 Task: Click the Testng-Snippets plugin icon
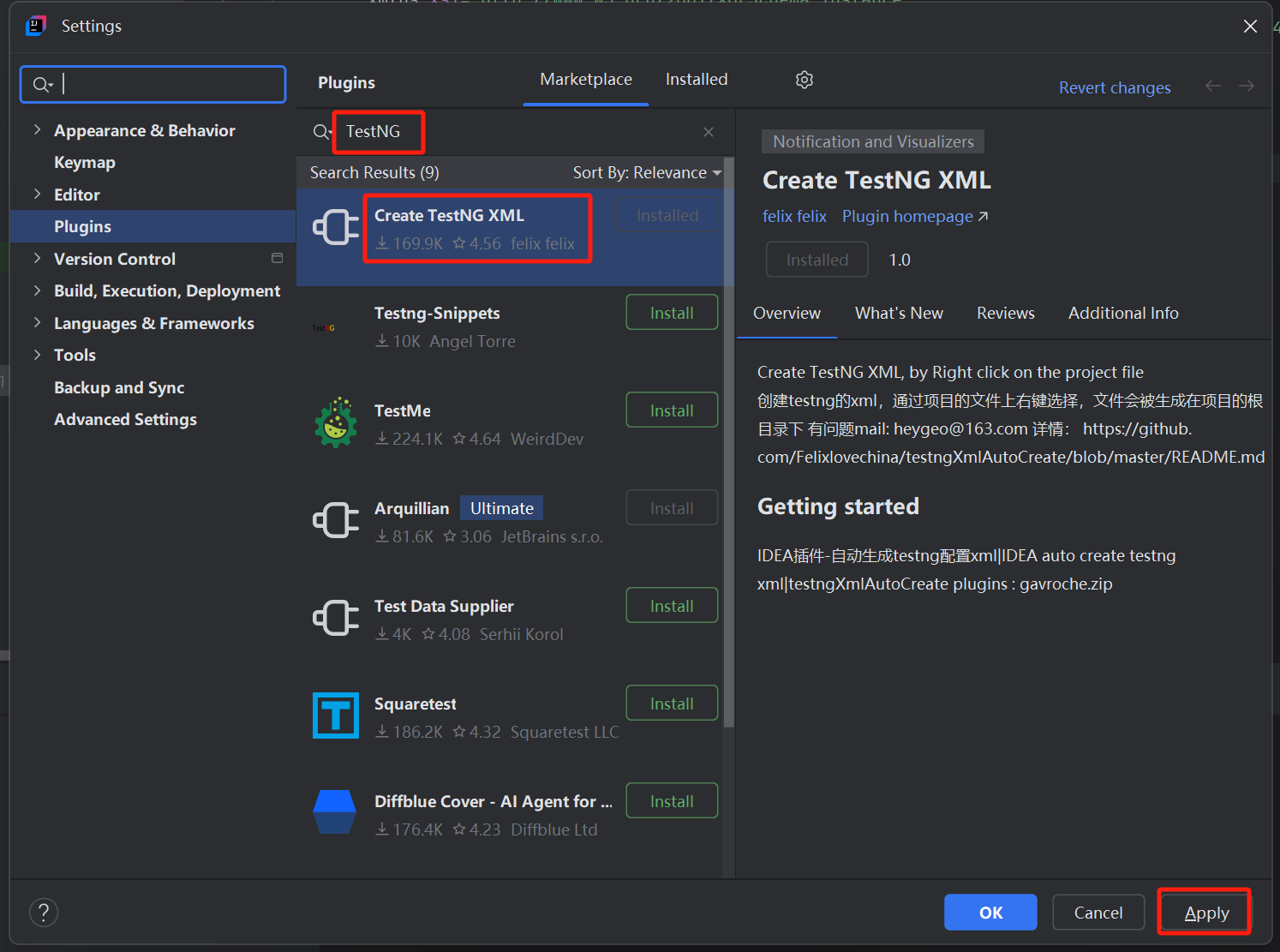[324, 328]
